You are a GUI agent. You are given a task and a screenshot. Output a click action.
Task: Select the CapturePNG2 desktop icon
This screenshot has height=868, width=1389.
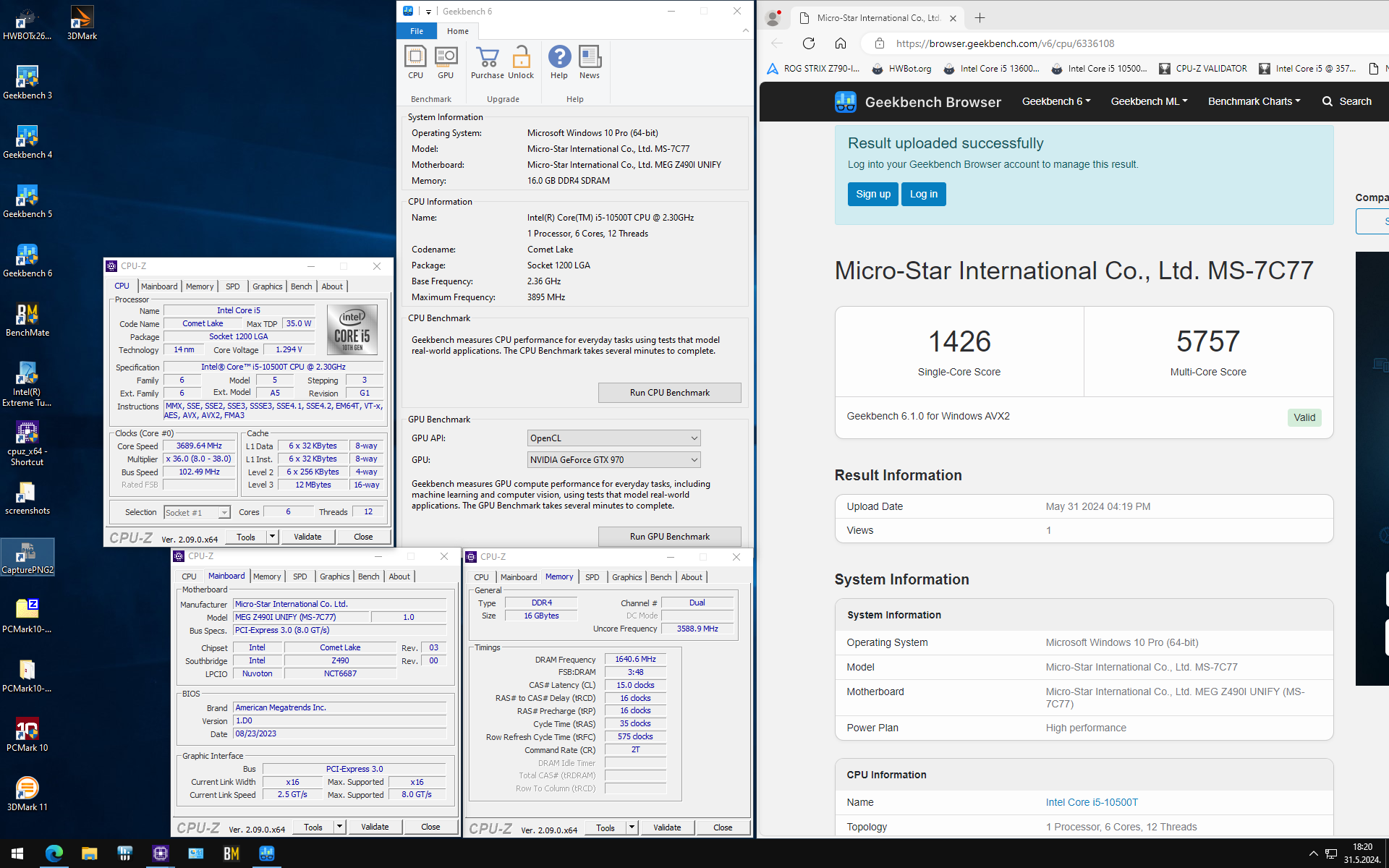(27, 558)
